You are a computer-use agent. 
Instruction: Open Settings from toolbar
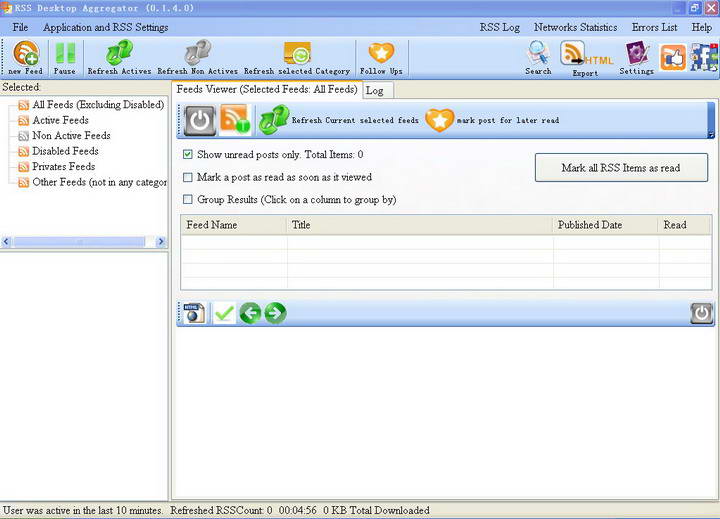coord(636,57)
